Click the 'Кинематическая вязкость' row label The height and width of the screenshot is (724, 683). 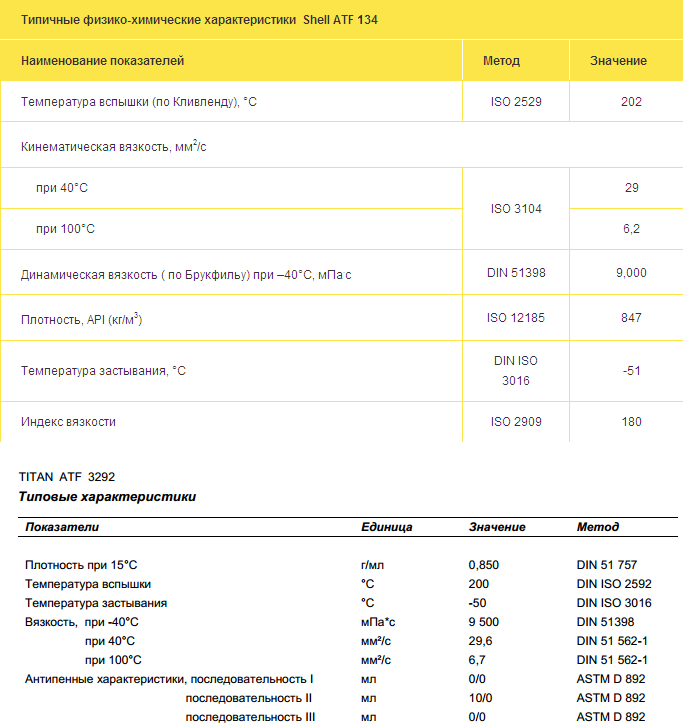(114, 147)
